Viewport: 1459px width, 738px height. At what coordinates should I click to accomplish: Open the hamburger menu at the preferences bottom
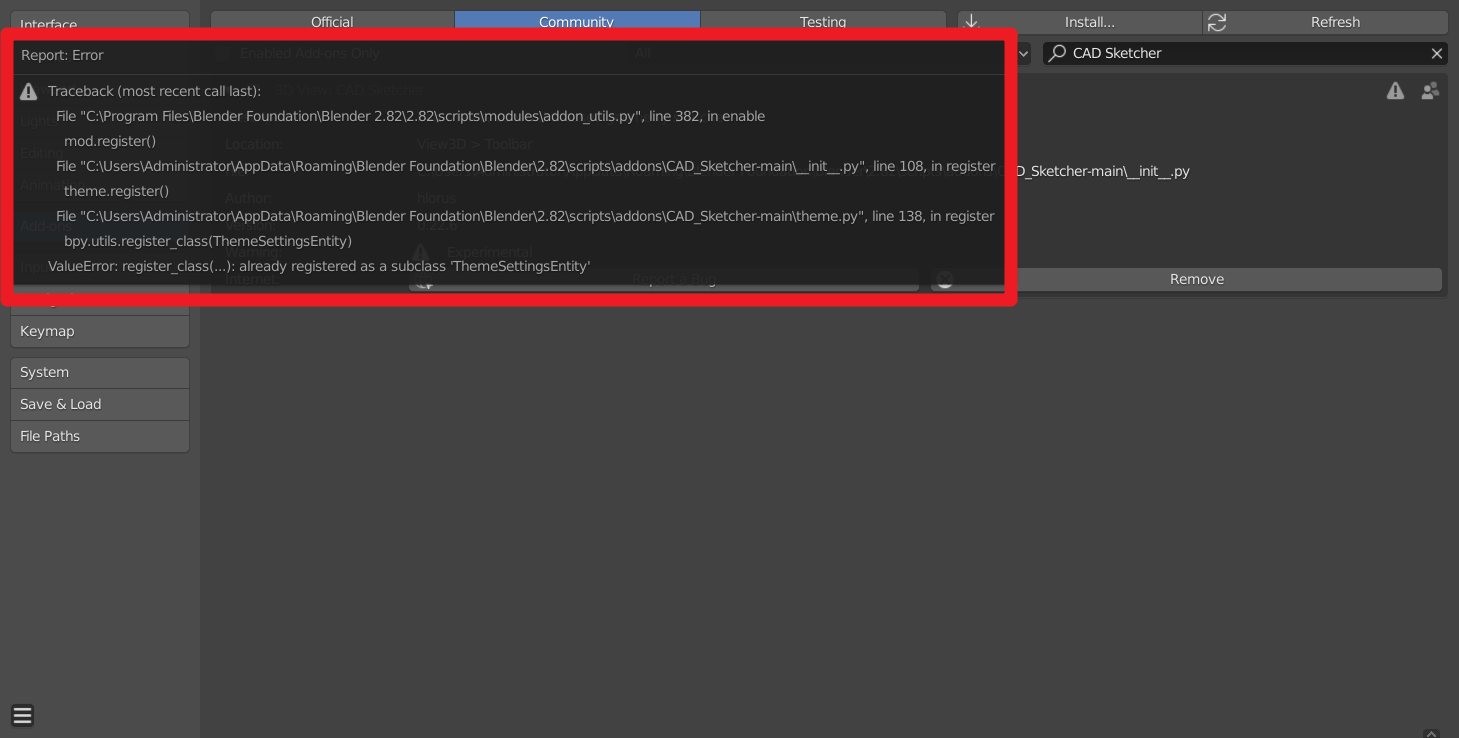point(22,716)
